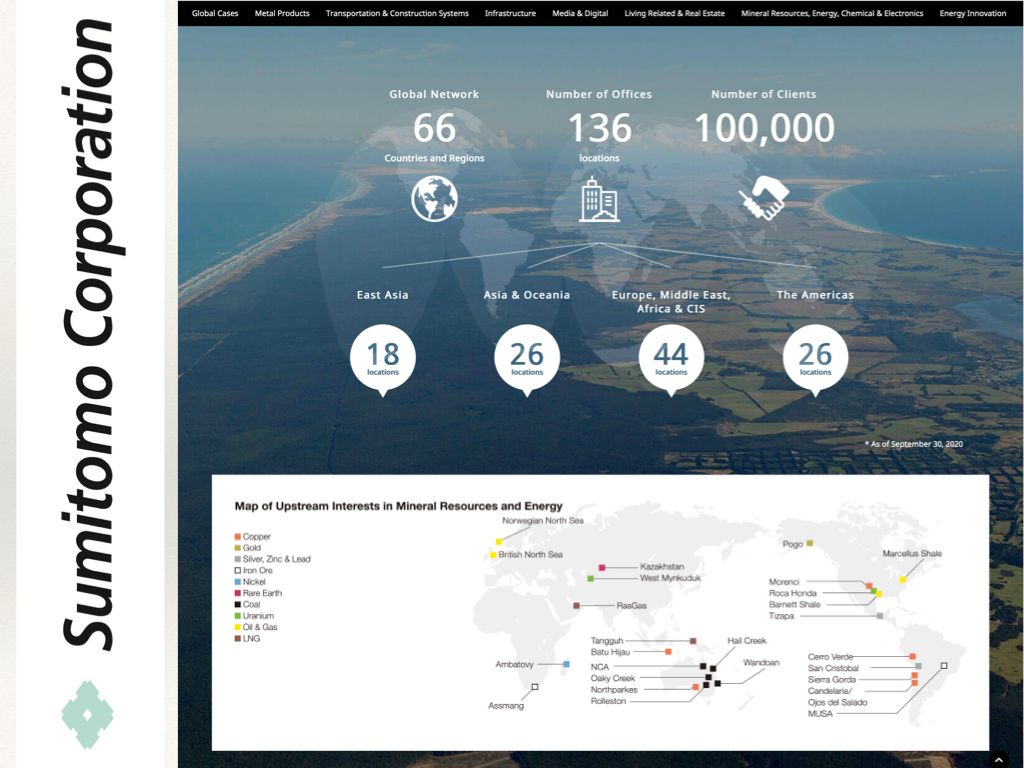The width and height of the screenshot is (1024, 768).
Task: Click the MUSA label
Action: coord(820,714)
